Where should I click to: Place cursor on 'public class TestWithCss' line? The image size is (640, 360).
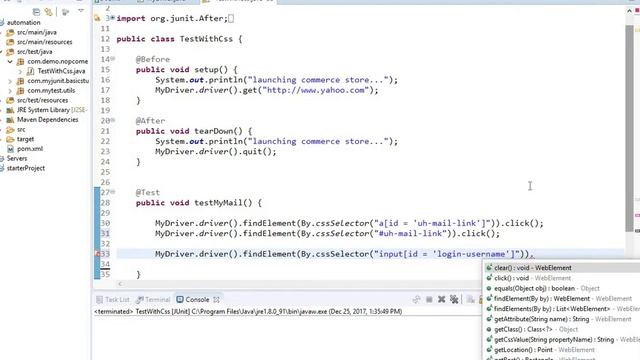pos(179,39)
